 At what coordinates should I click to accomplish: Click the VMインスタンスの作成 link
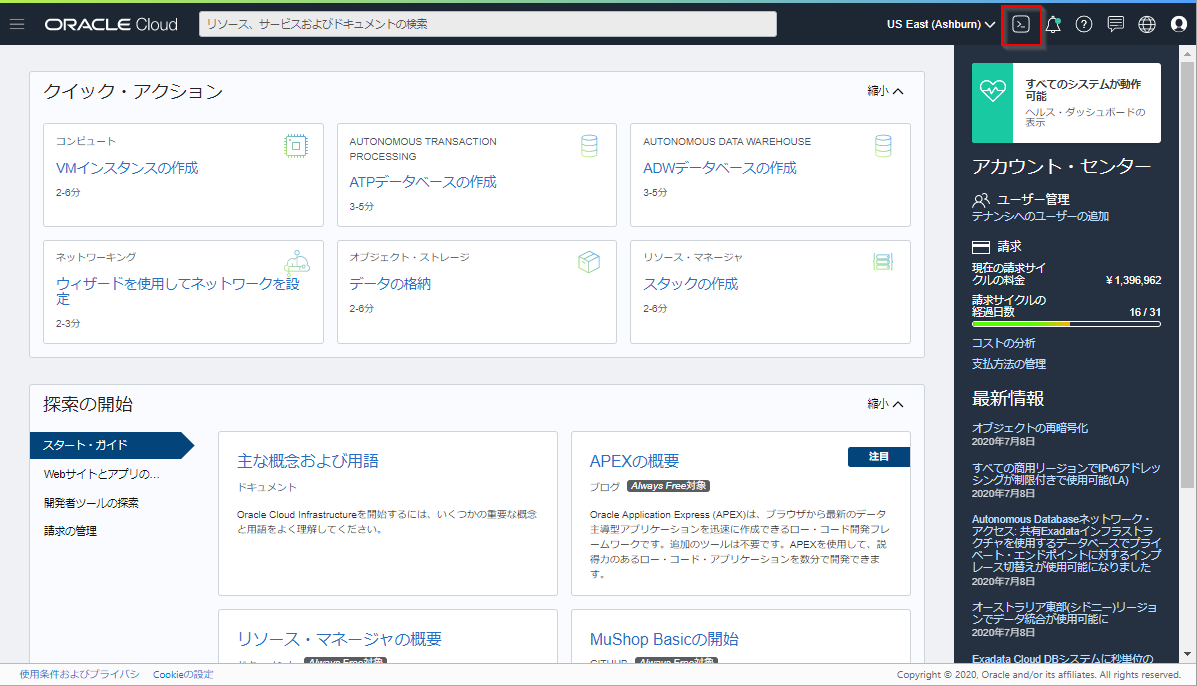(x=127, y=168)
